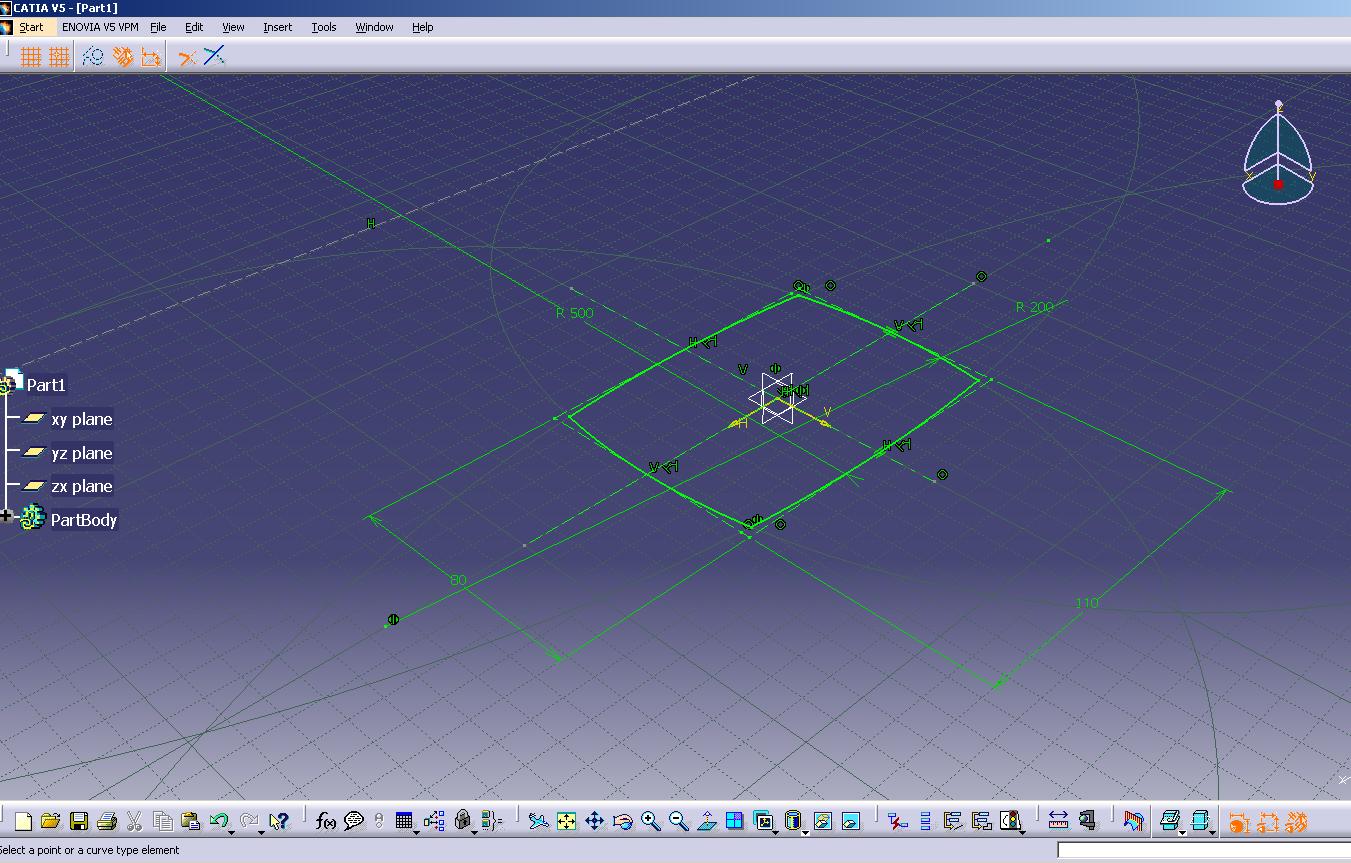
Task: Copy selection using Copy icon
Action: (x=163, y=821)
